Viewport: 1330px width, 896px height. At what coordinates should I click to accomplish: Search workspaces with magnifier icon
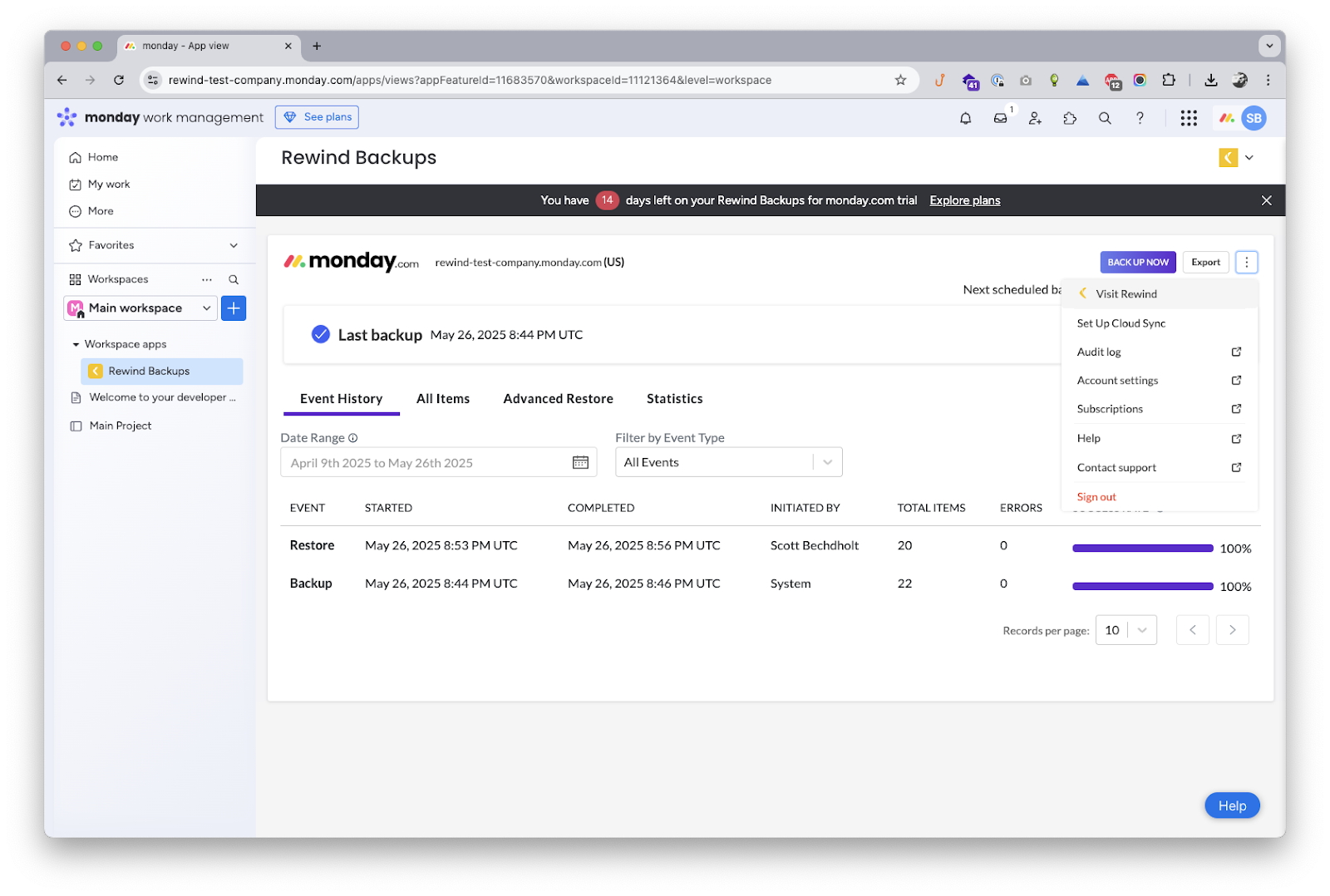[234, 279]
